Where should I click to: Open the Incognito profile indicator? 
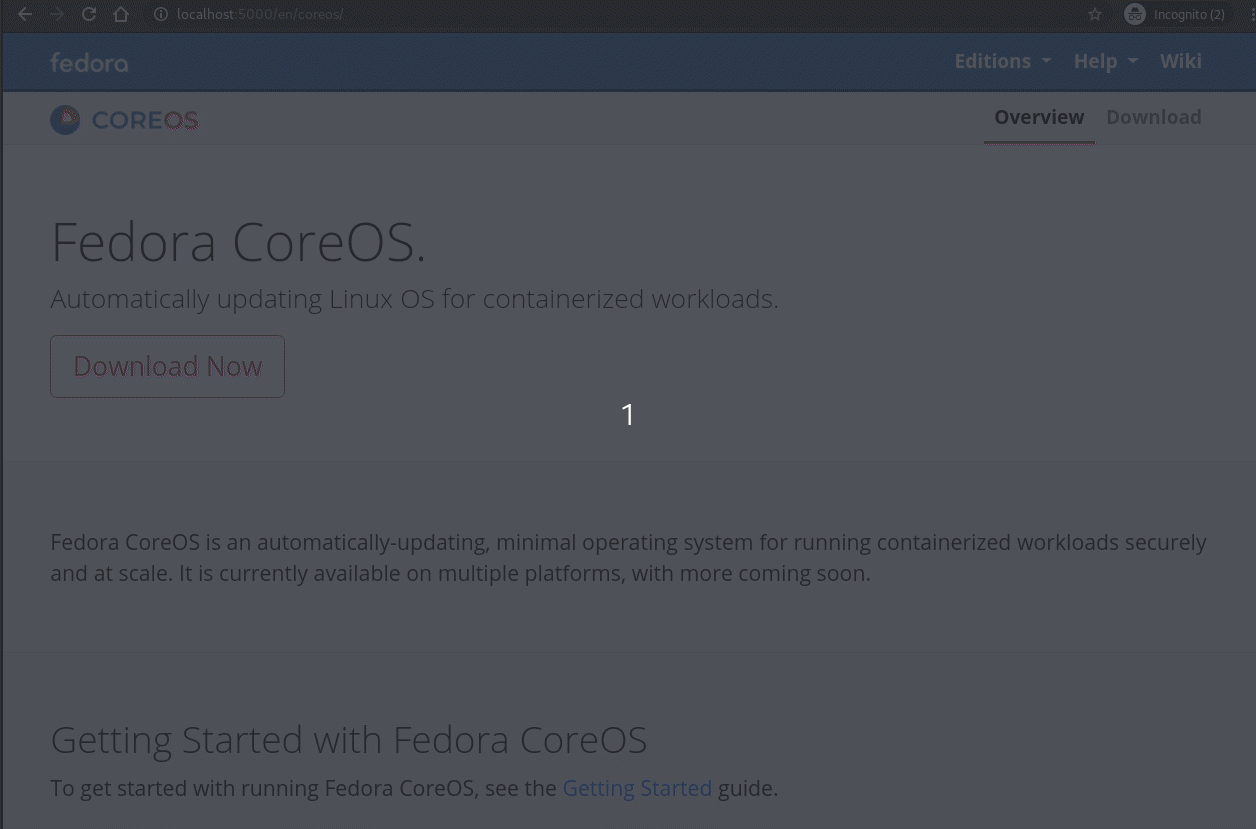pyautogui.click(x=1174, y=15)
